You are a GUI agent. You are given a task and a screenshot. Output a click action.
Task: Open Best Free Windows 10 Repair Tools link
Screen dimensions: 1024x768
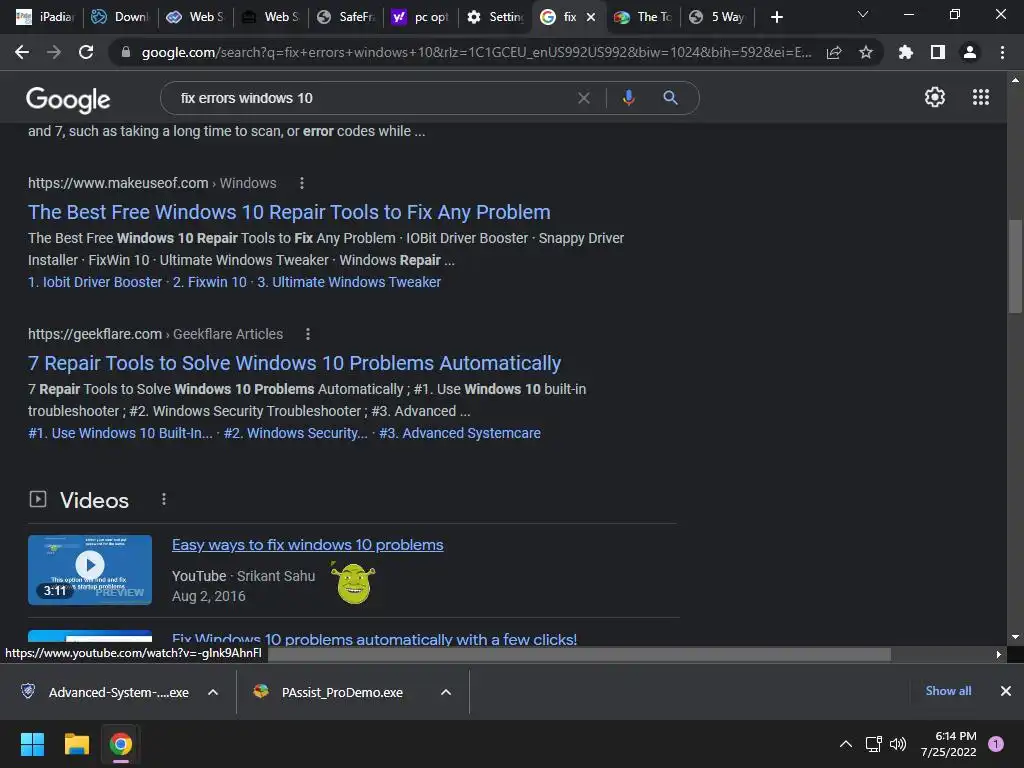click(289, 212)
